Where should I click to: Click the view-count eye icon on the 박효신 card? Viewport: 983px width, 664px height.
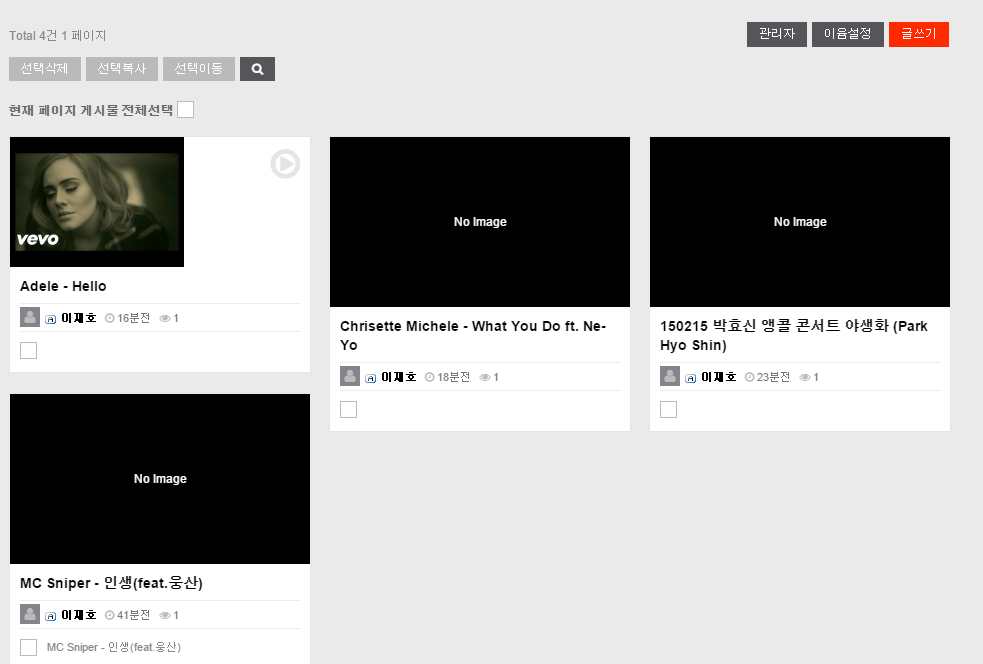click(805, 377)
